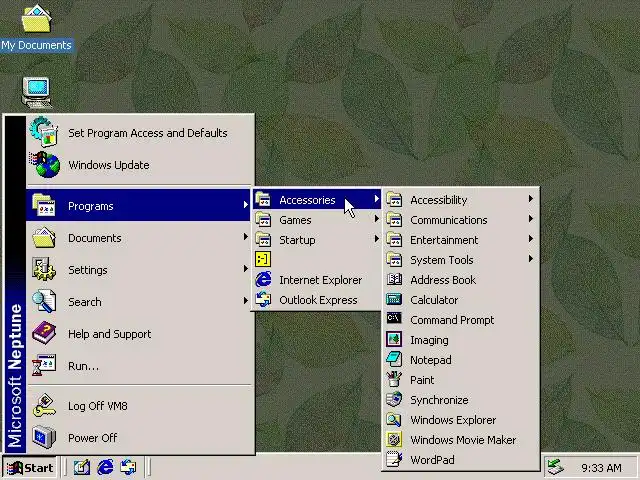Open the Communications folder entry
The width and height of the screenshot is (640, 480).
click(x=461, y=220)
